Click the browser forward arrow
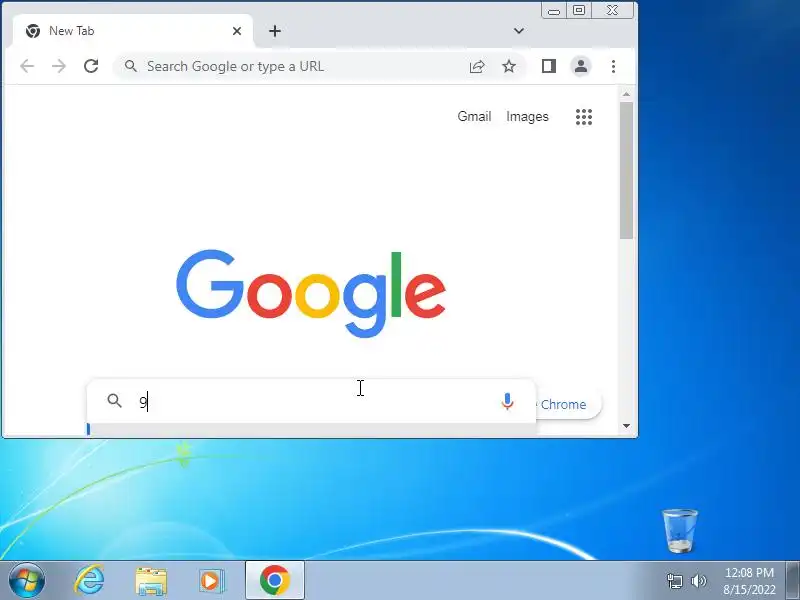800x600 pixels. click(x=59, y=66)
